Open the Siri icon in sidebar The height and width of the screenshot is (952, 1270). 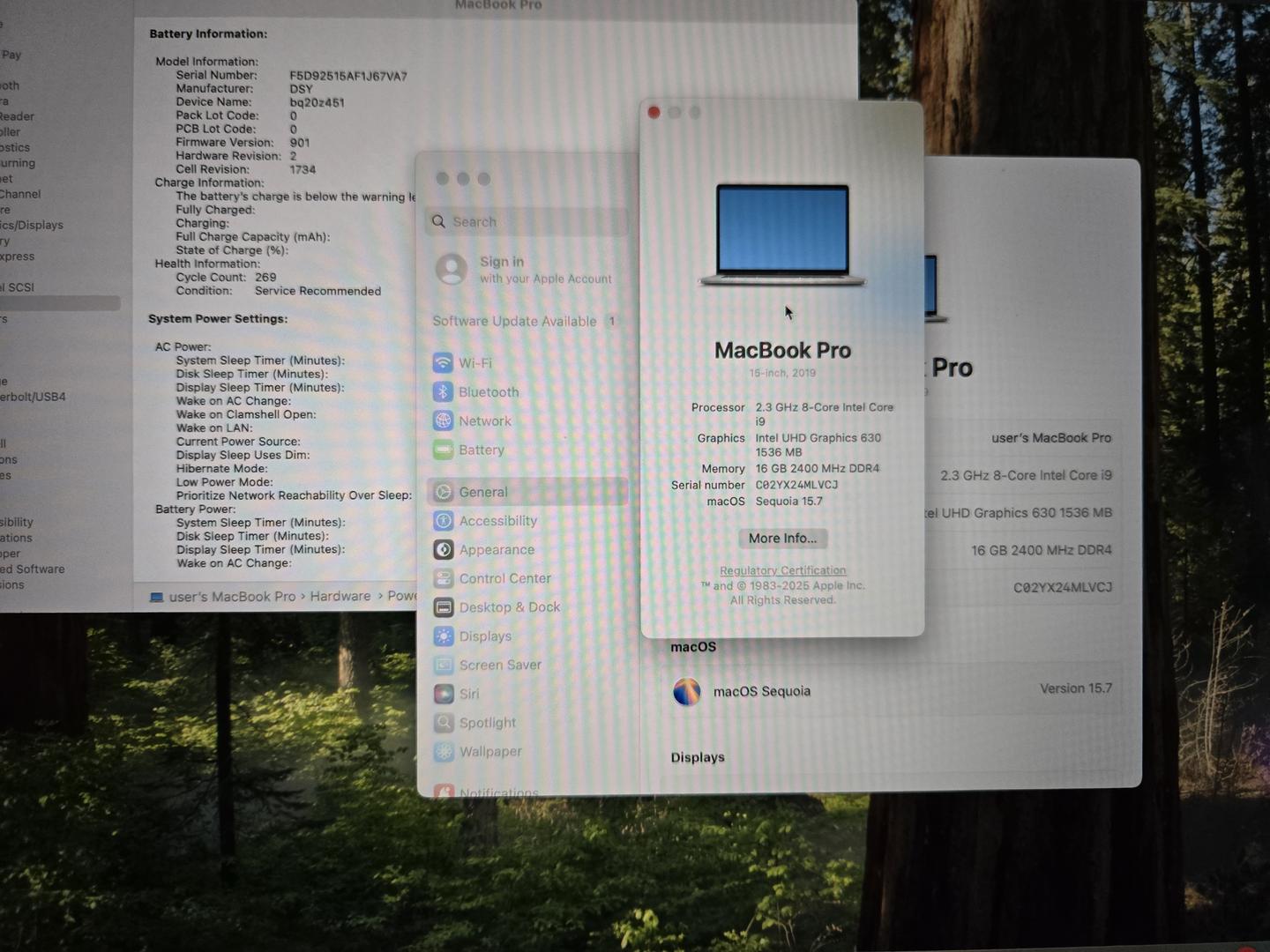pos(444,694)
